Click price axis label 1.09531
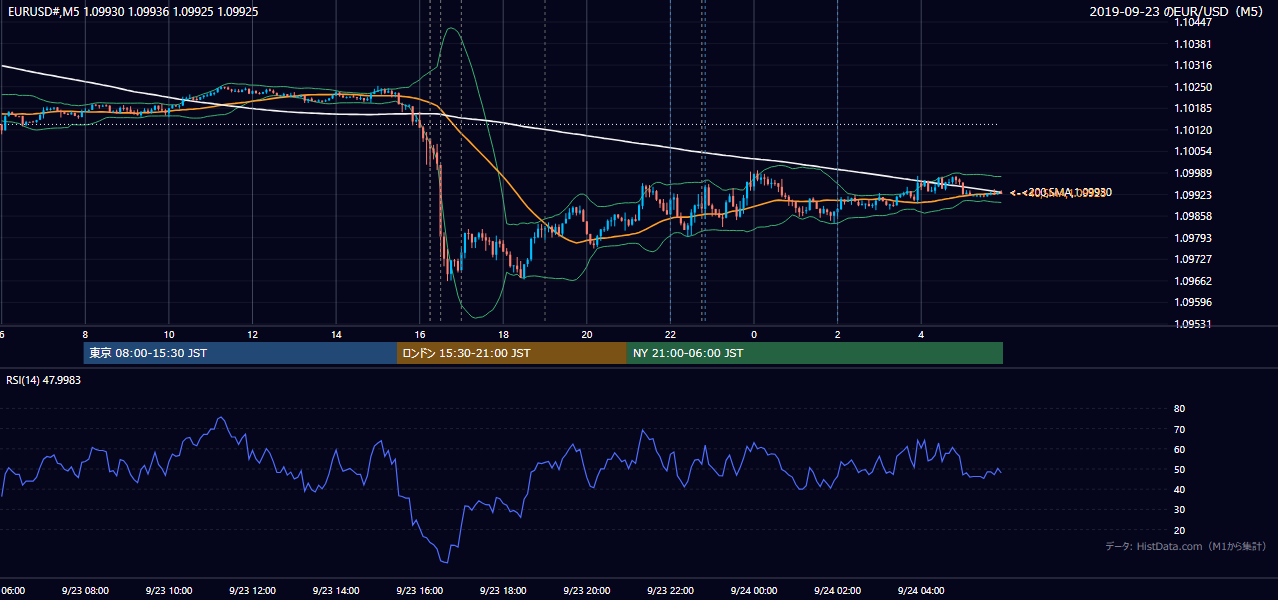Image resolution: width=1278 pixels, height=600 pixels. (x=1194, y=324)
